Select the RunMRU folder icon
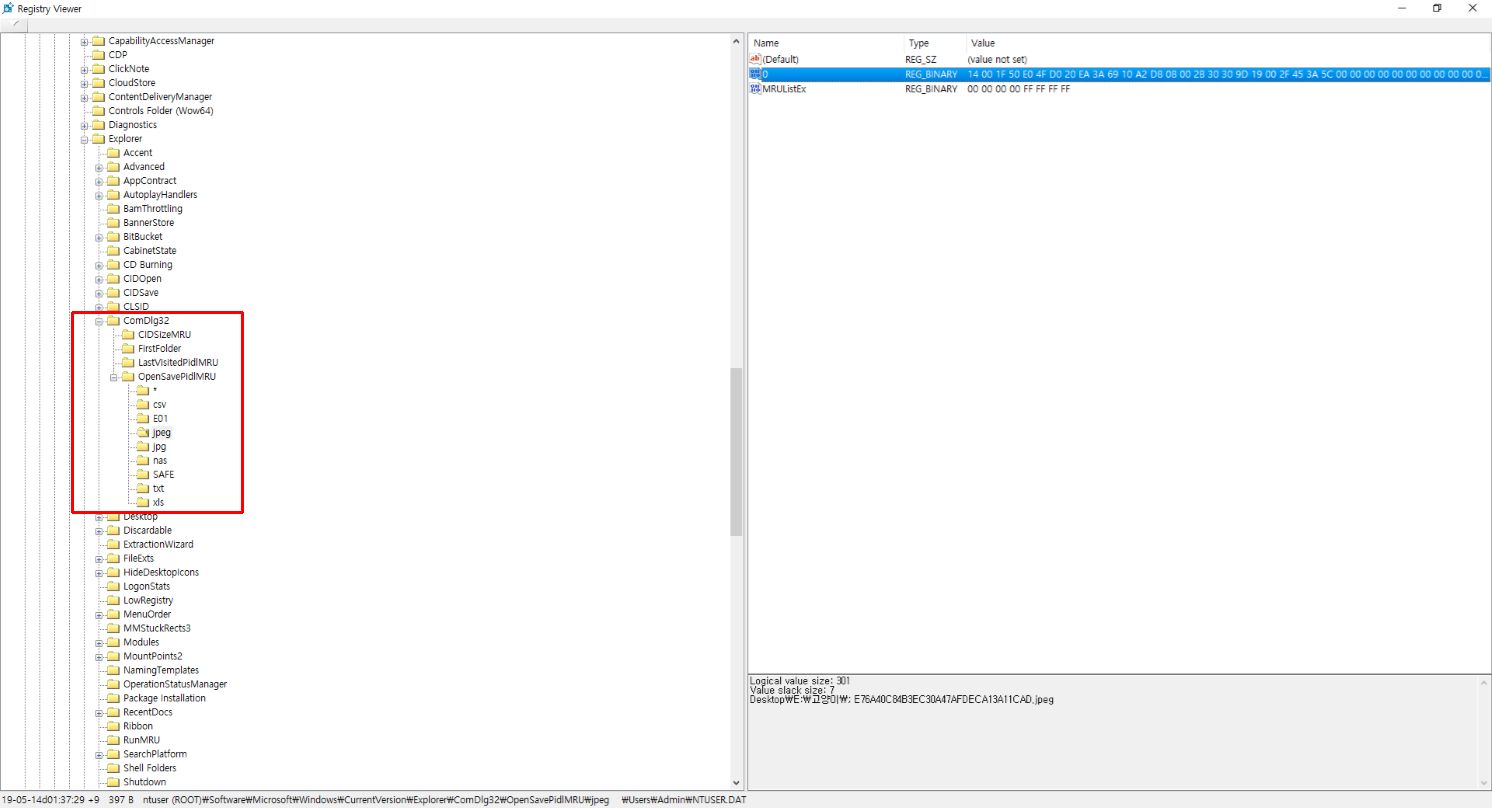The image size is (1492, 808). pos(113,741)
